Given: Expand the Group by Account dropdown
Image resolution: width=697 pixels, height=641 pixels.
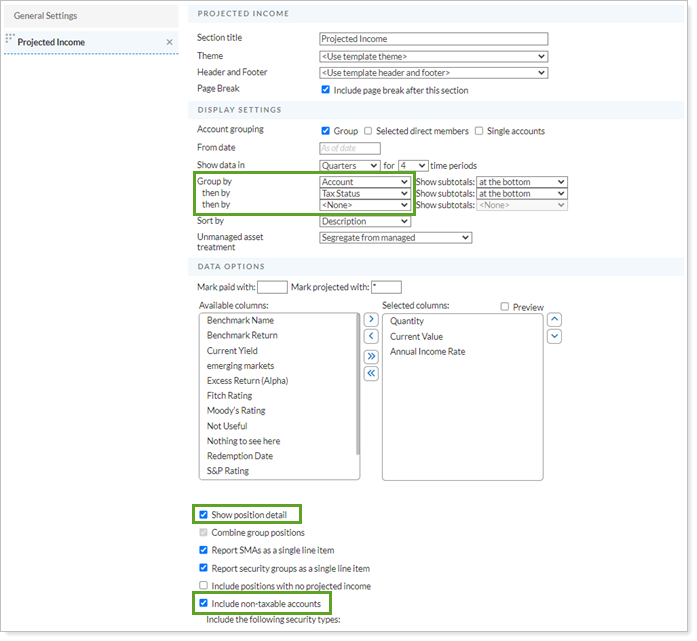Looking at the screenshot, I should (x=365, y=182).
